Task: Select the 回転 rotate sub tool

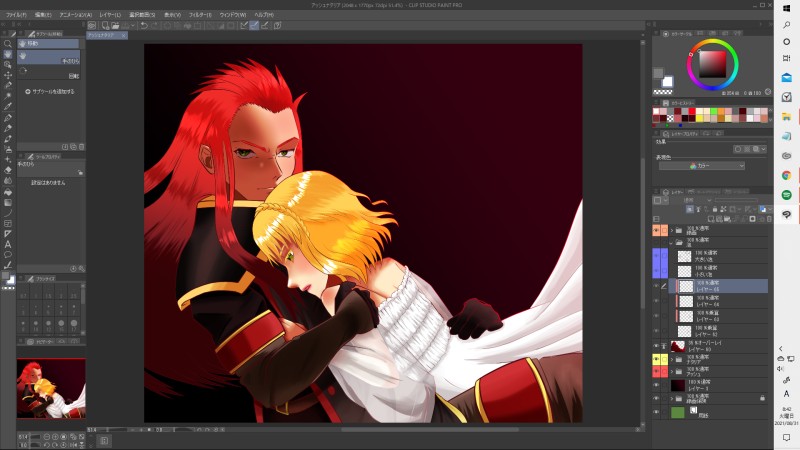Action: (48, 72)
